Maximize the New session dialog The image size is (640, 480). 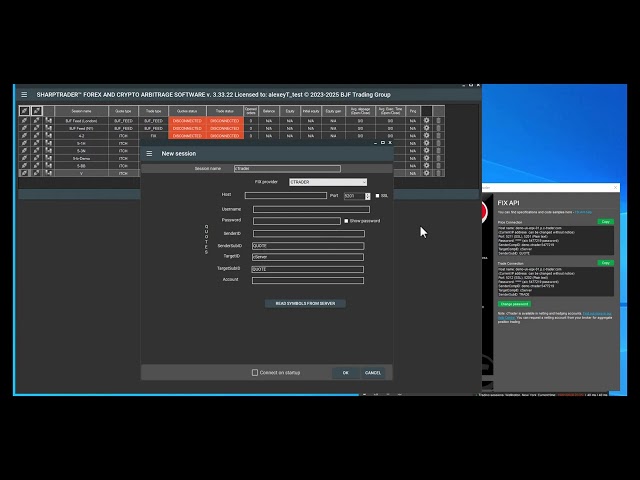382,142
